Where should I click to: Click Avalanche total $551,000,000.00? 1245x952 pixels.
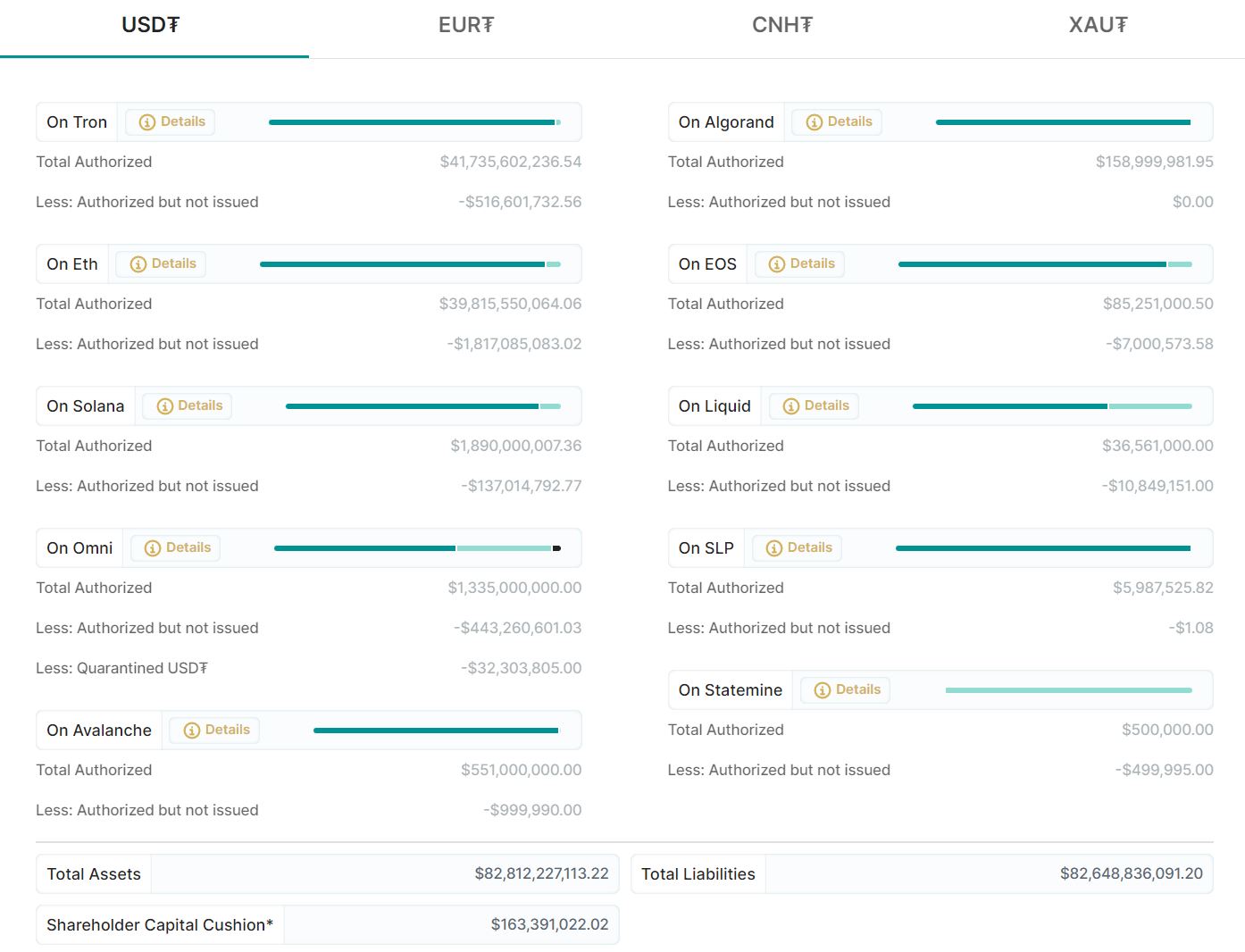coord(522,770)
